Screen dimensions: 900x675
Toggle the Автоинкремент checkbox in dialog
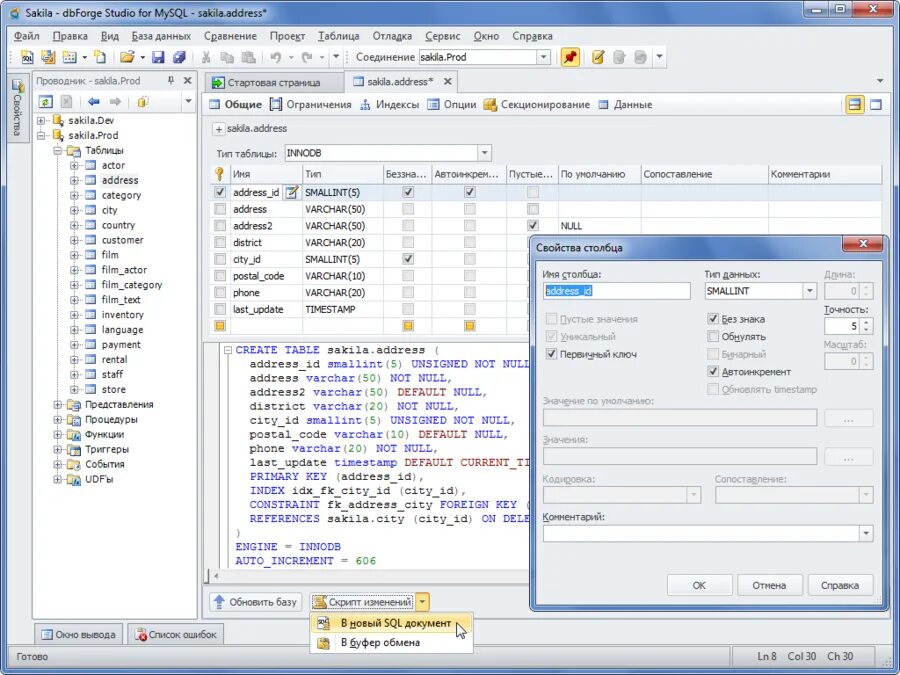pos(713,371)
